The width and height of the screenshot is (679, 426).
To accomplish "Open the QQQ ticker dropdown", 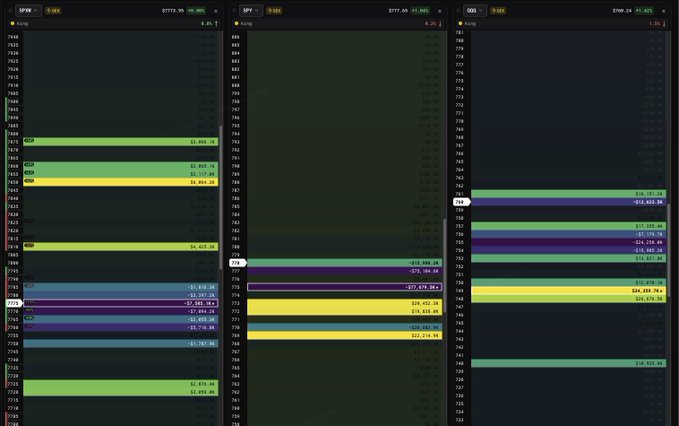I will pos(475,10).
